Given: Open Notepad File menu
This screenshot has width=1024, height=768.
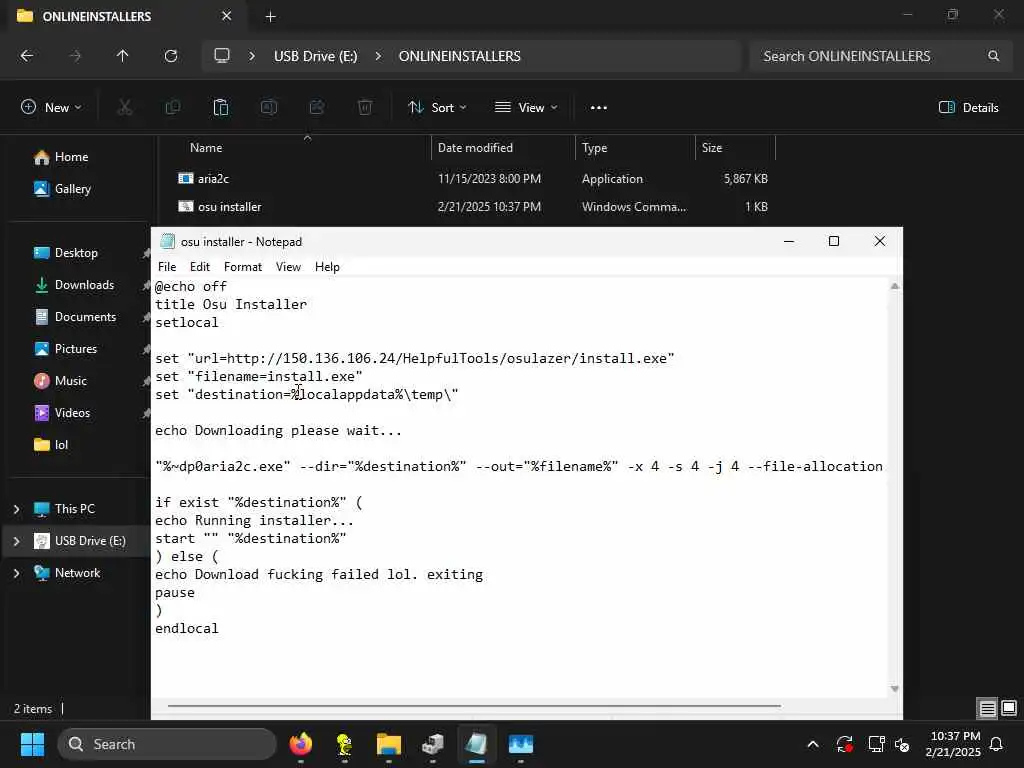Looking at the screenshot, I should (x=167, y=266).
